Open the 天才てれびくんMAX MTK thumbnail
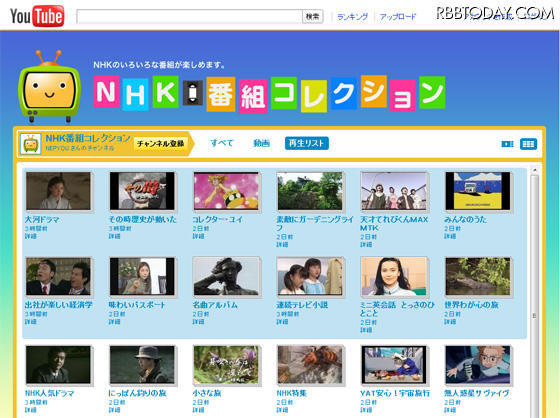The image size is (560, 418). [x=394, y=191]
